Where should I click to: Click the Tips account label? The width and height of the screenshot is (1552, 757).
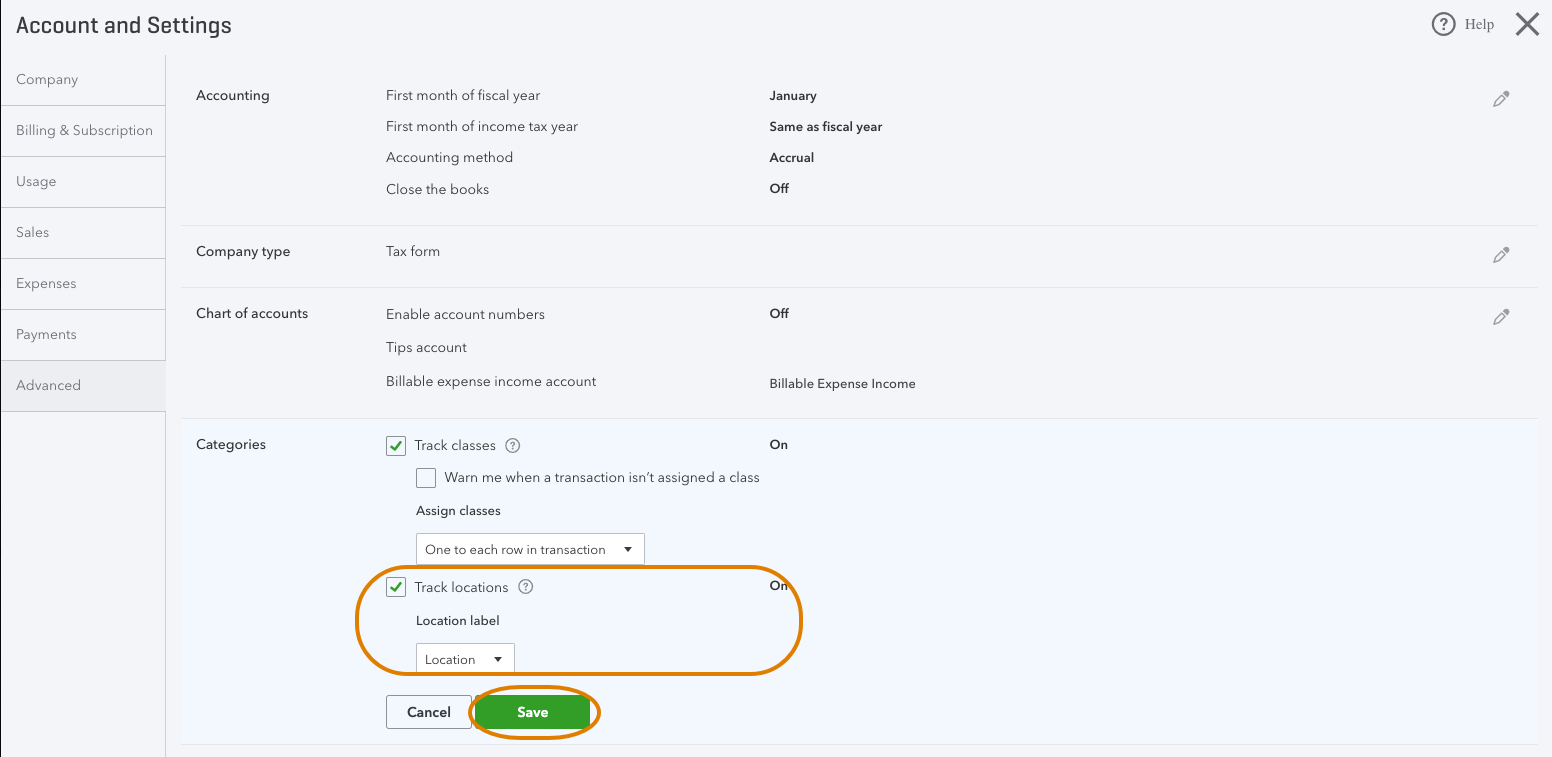click(426, 347)
